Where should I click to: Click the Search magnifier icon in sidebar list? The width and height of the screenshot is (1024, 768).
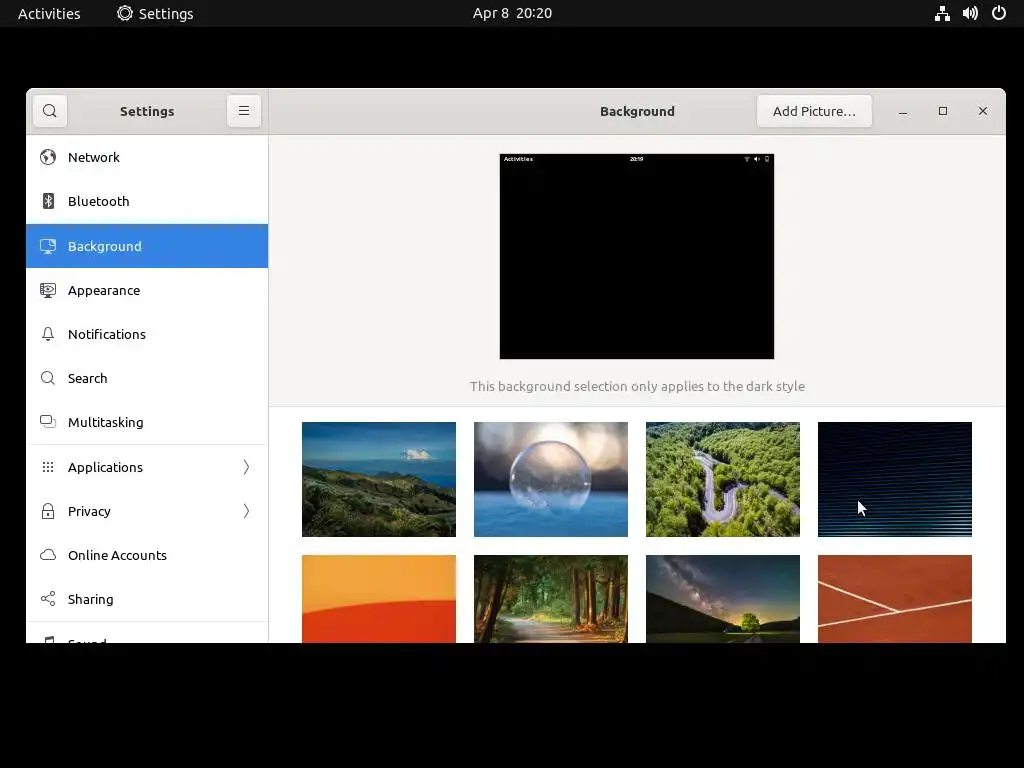(x=48, y=378)
